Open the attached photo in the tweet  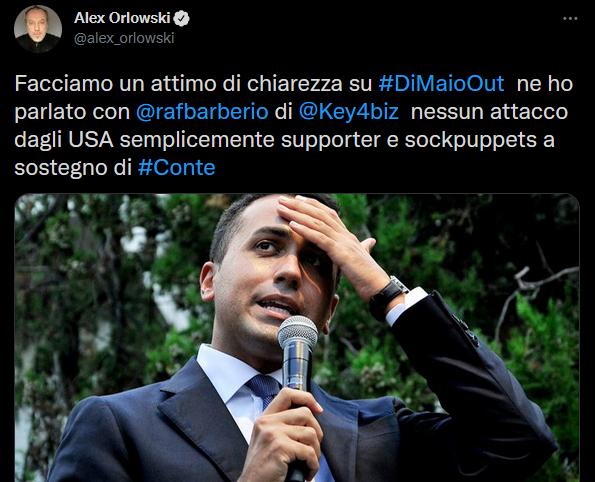tap(297, 338)
